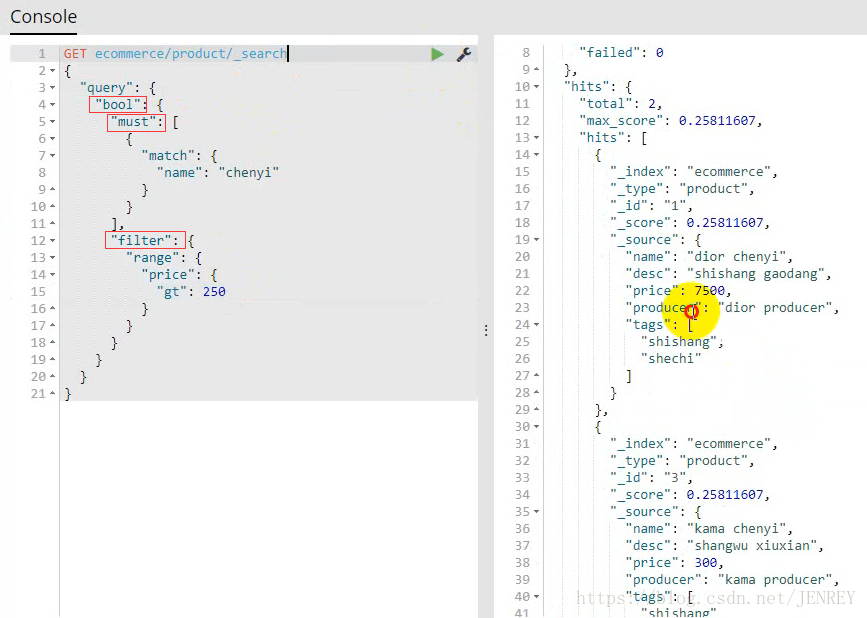Click the "name": "kama chenyi" line
867x618 pixels.
pyautogui.click(x=709, y=529)
